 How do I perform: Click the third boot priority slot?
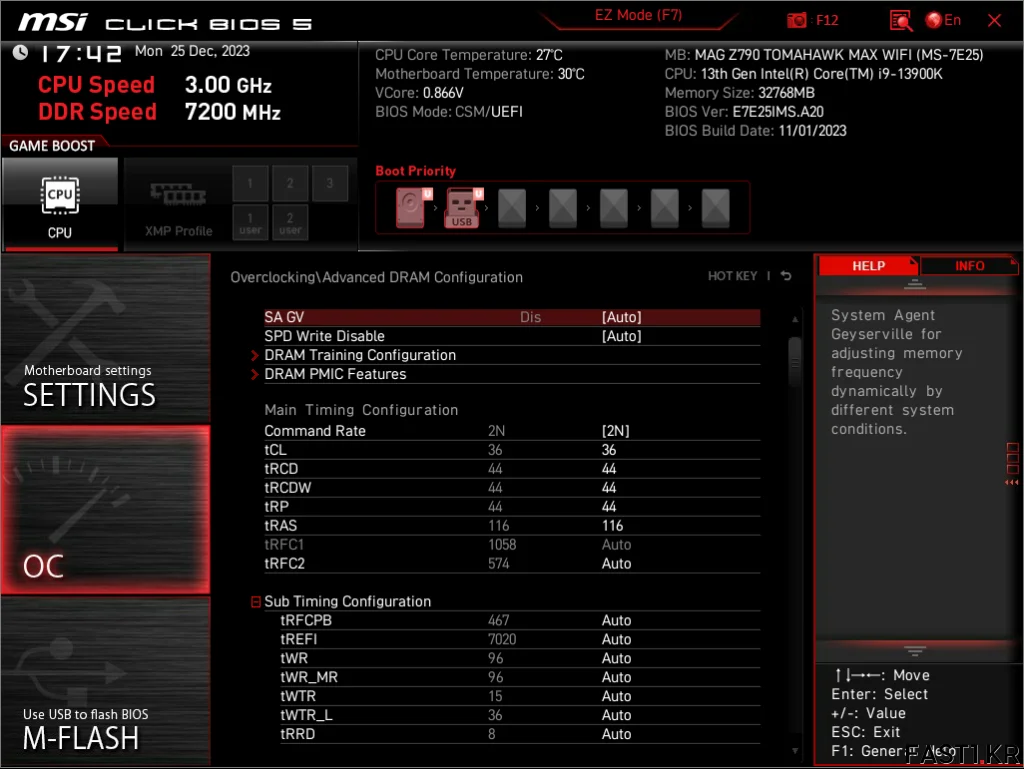(512, 208)
